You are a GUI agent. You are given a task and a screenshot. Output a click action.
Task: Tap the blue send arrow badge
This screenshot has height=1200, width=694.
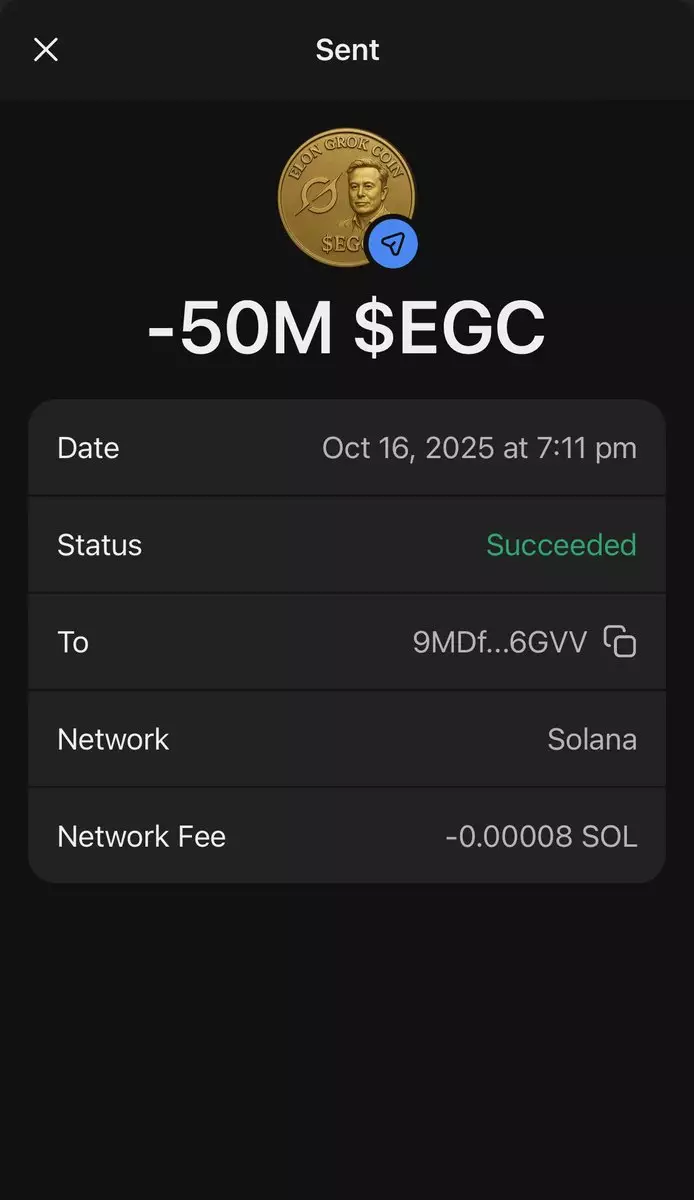click(392, 243)
